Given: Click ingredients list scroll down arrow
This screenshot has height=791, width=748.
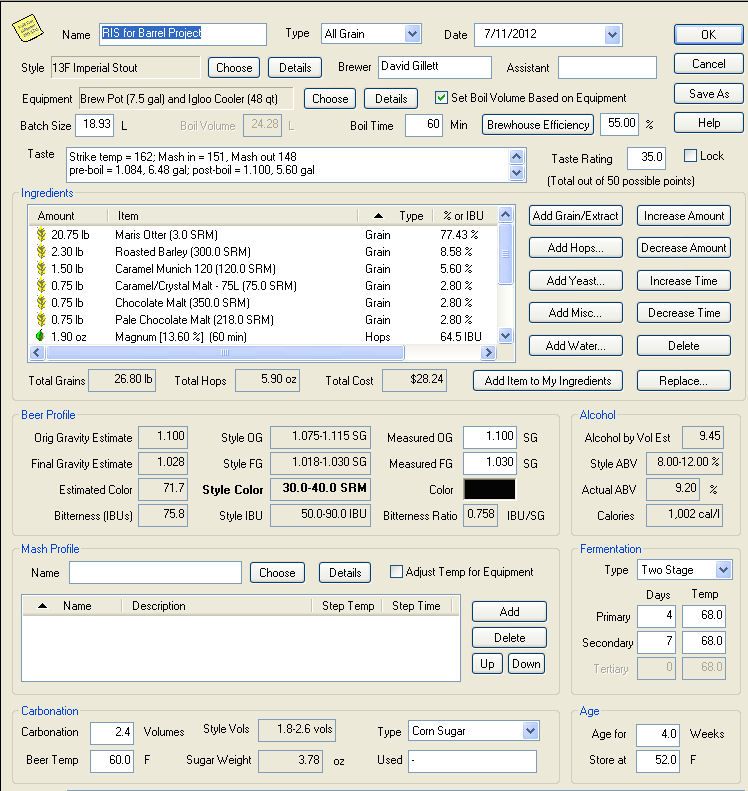Looking at the screenshot, I should (505, 335).
